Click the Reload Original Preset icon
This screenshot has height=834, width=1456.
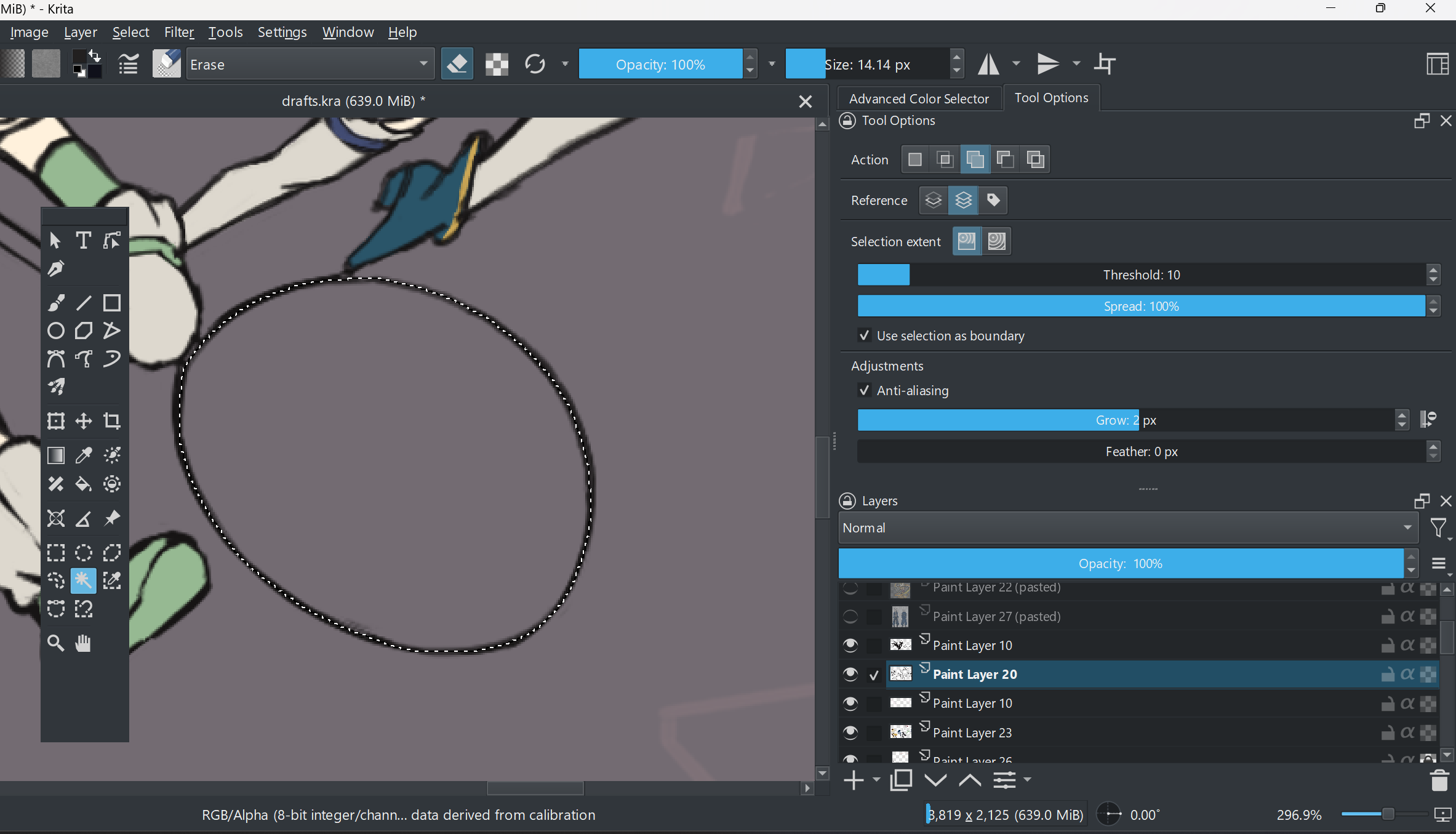click(535, 64)
